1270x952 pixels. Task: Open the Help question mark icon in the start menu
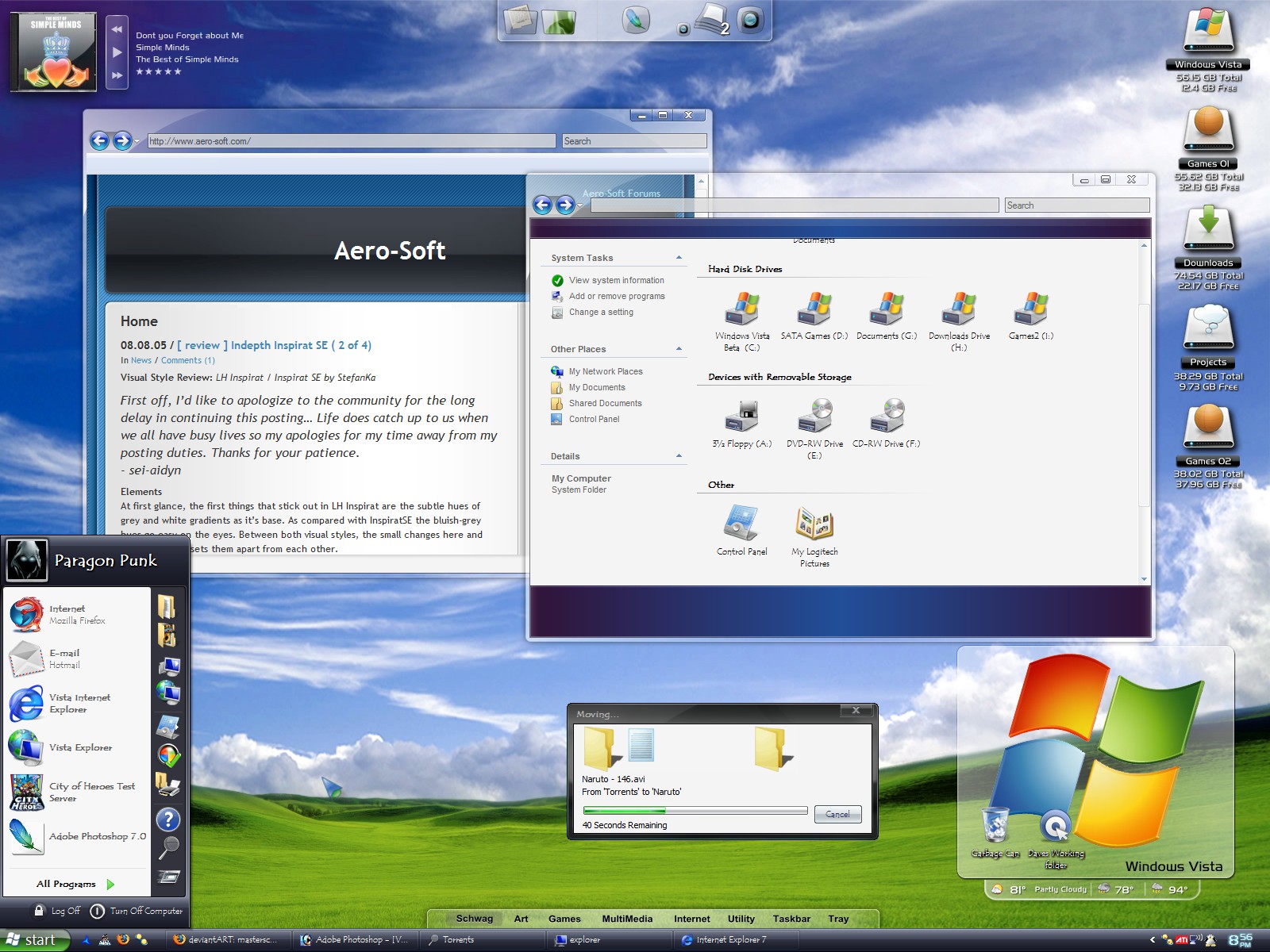tap(168, 820)
